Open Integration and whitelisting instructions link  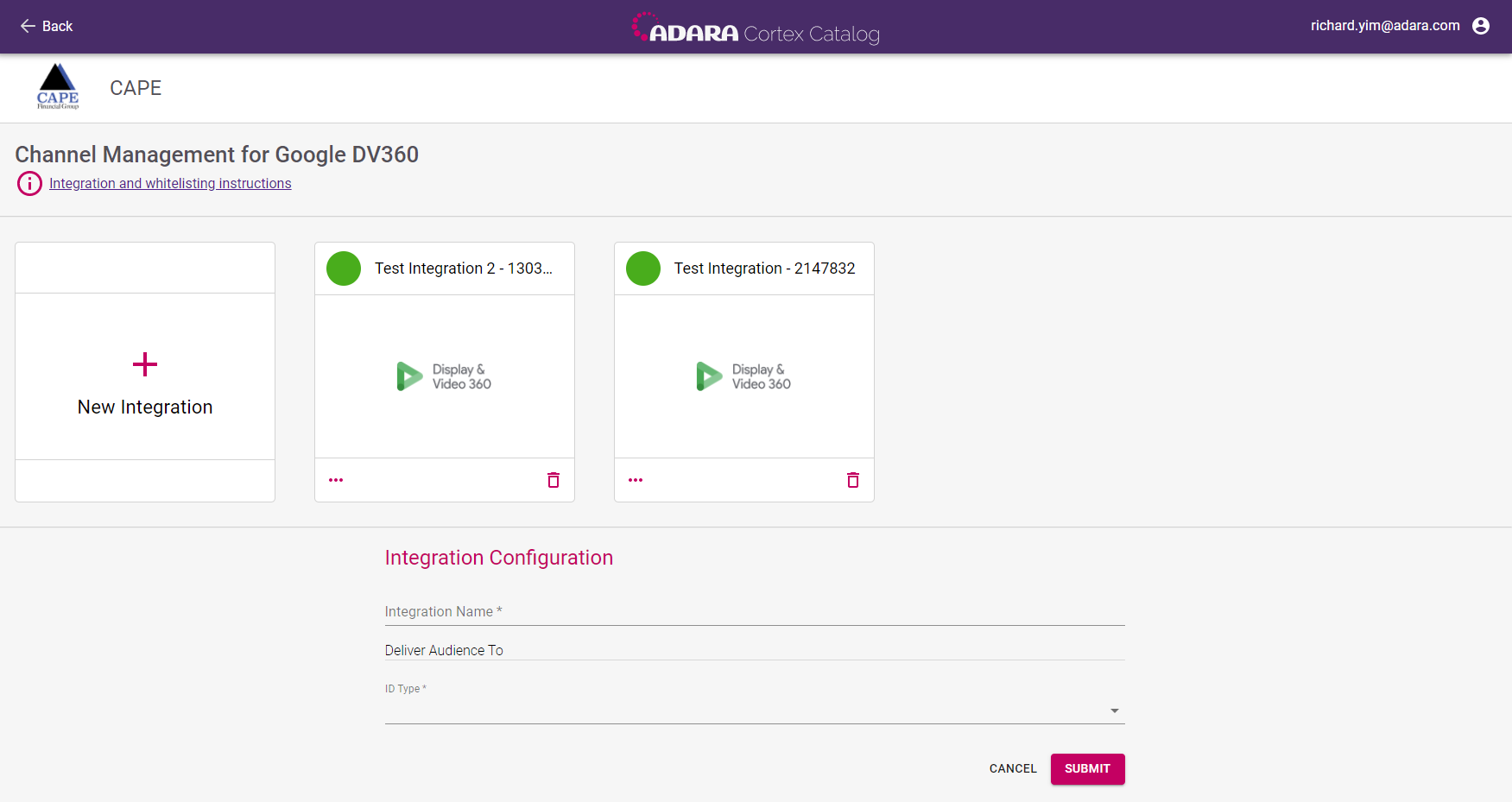coord(170,183)
